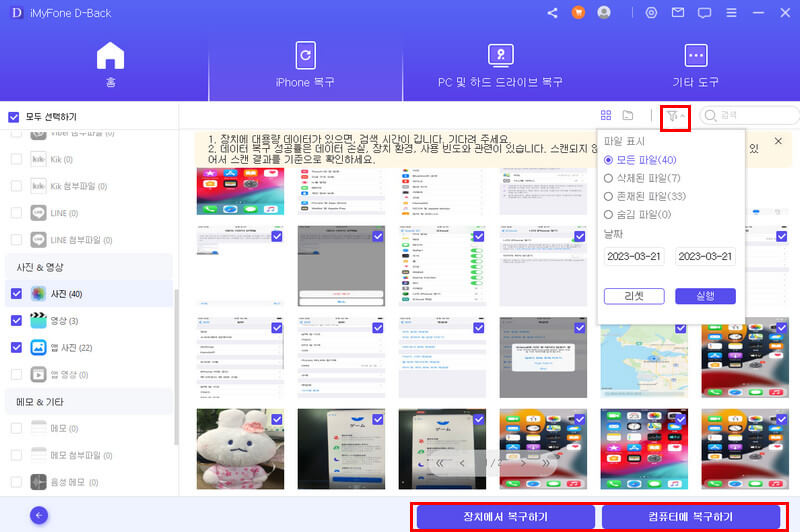Screen dimensions: 800x532
Task: Click the 실행 button
Action: pyautogui.click(x=705, y=296)
